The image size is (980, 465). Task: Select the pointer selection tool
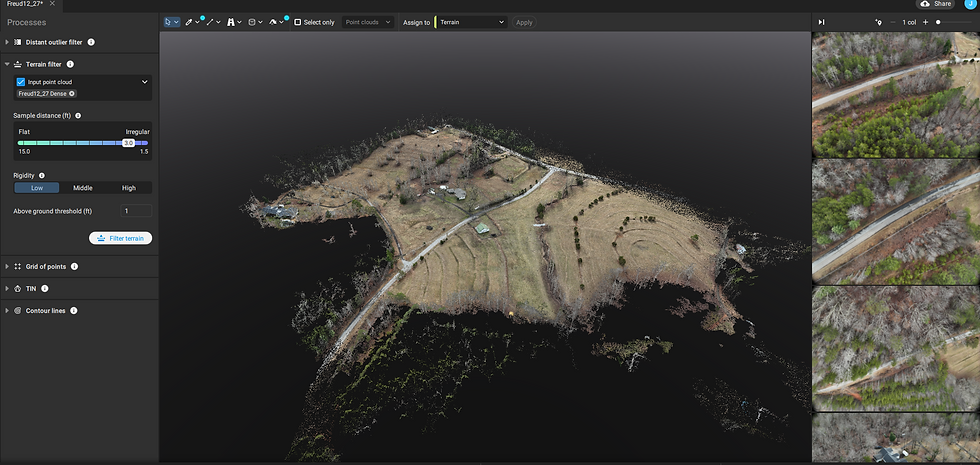pos(168,22)
